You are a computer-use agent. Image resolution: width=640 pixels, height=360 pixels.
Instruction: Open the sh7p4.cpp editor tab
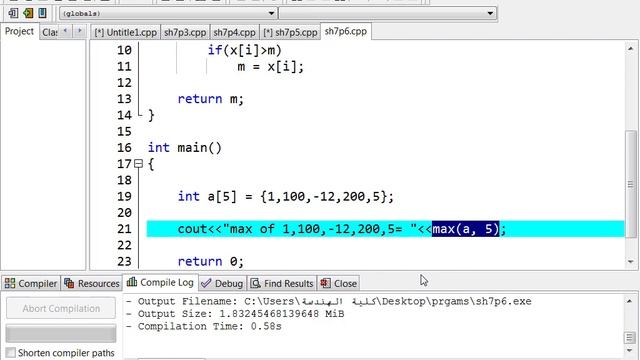click(234, 33)
